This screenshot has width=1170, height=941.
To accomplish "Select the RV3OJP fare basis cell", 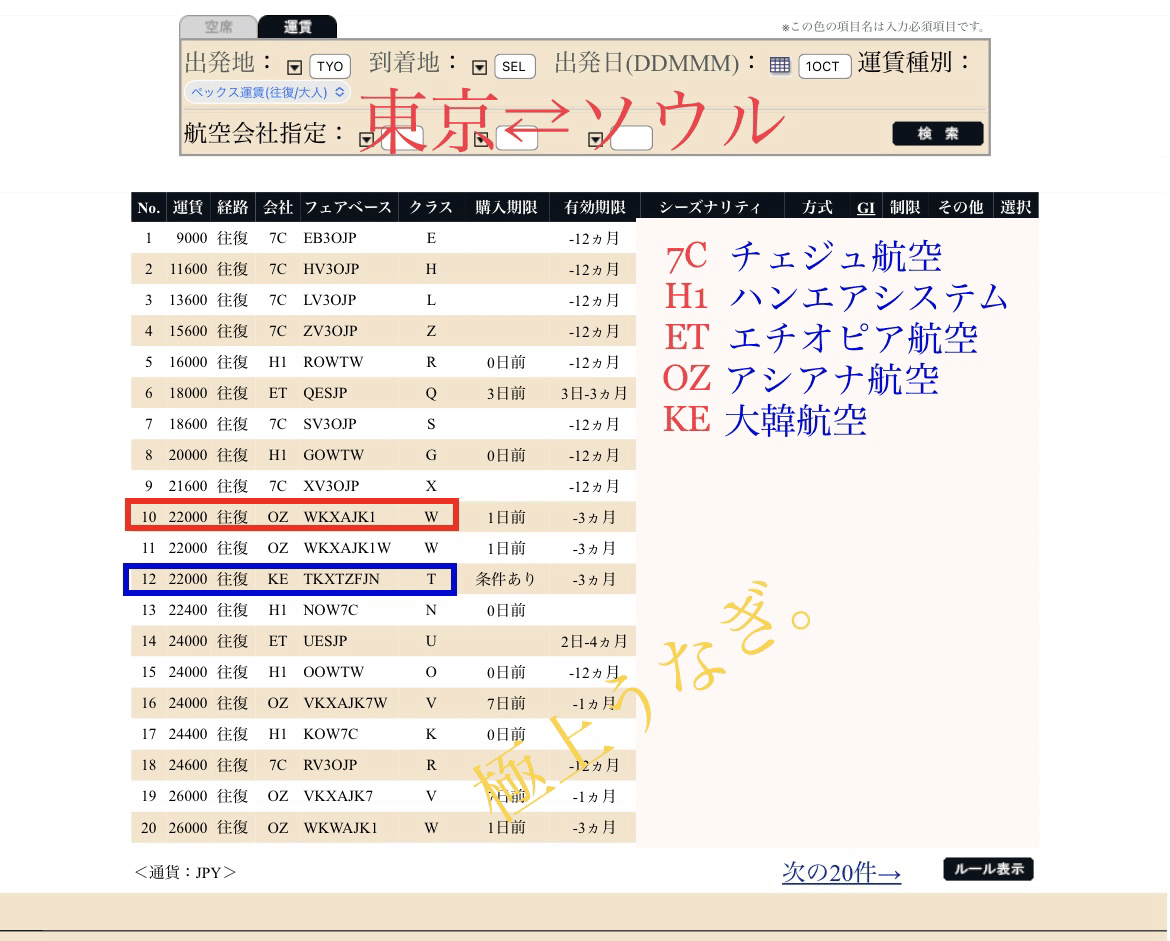I will (x=331, y=765).
